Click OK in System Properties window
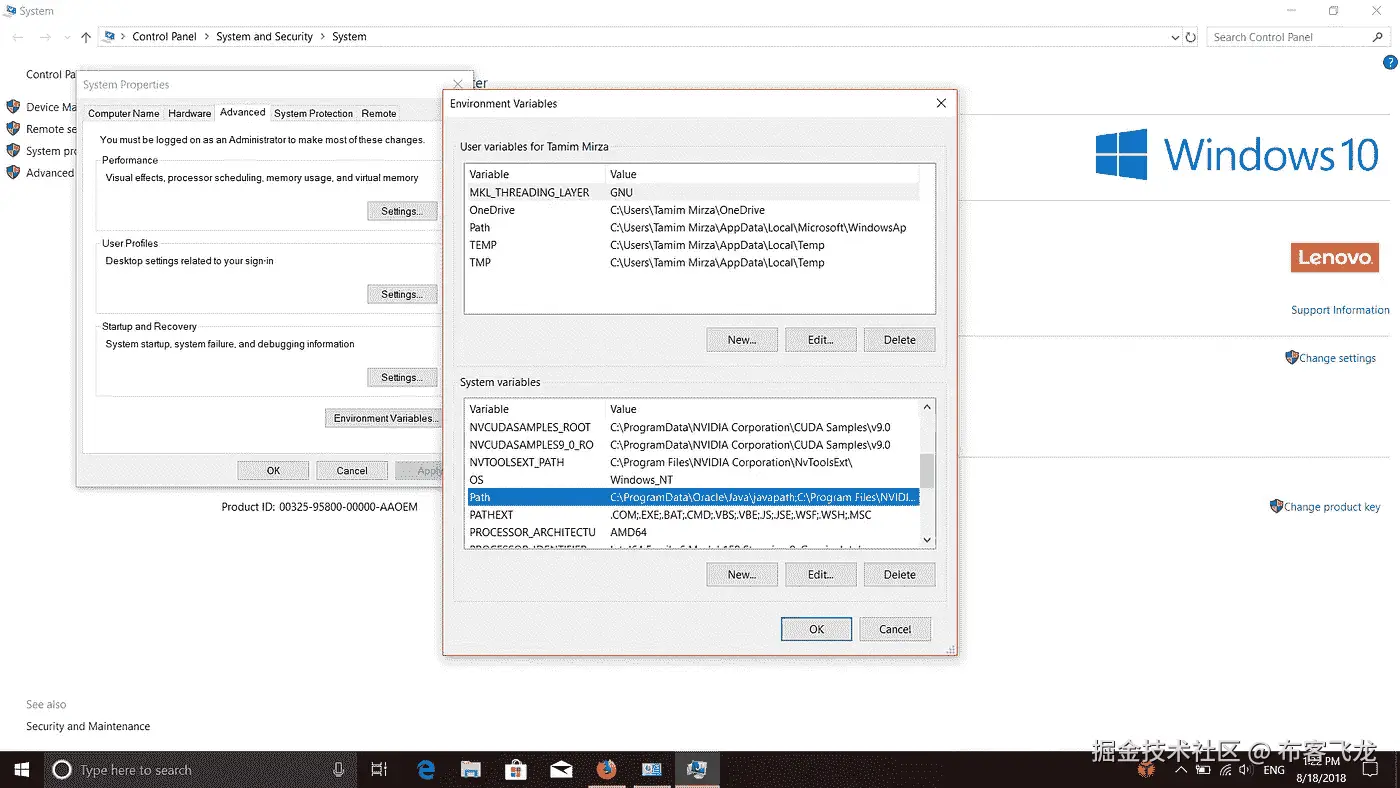 pos(273,470)
